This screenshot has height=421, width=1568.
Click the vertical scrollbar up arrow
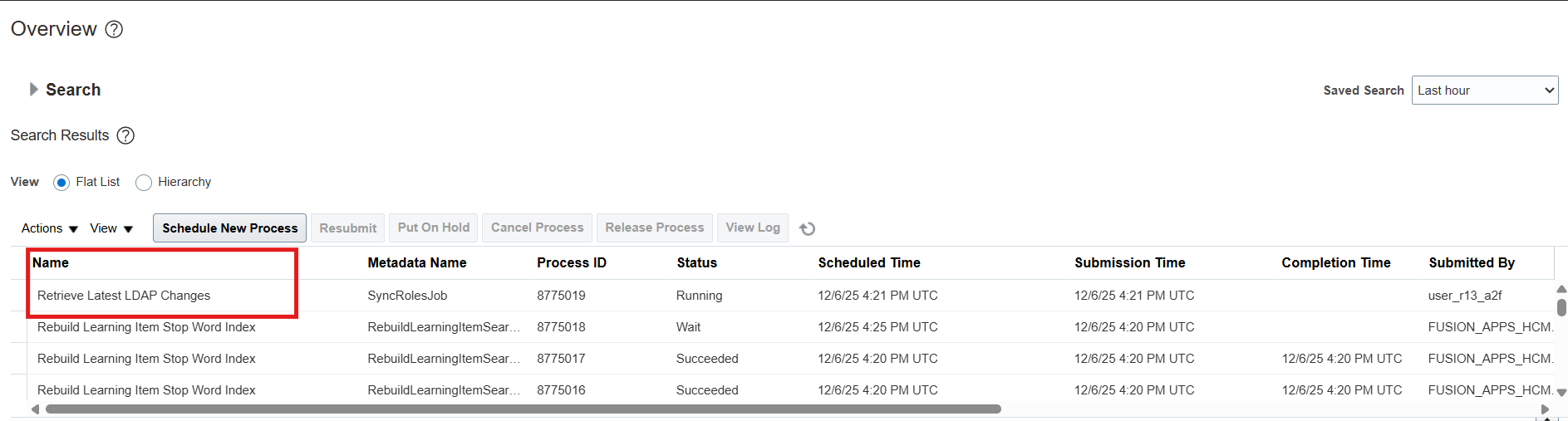point(1561,289)
